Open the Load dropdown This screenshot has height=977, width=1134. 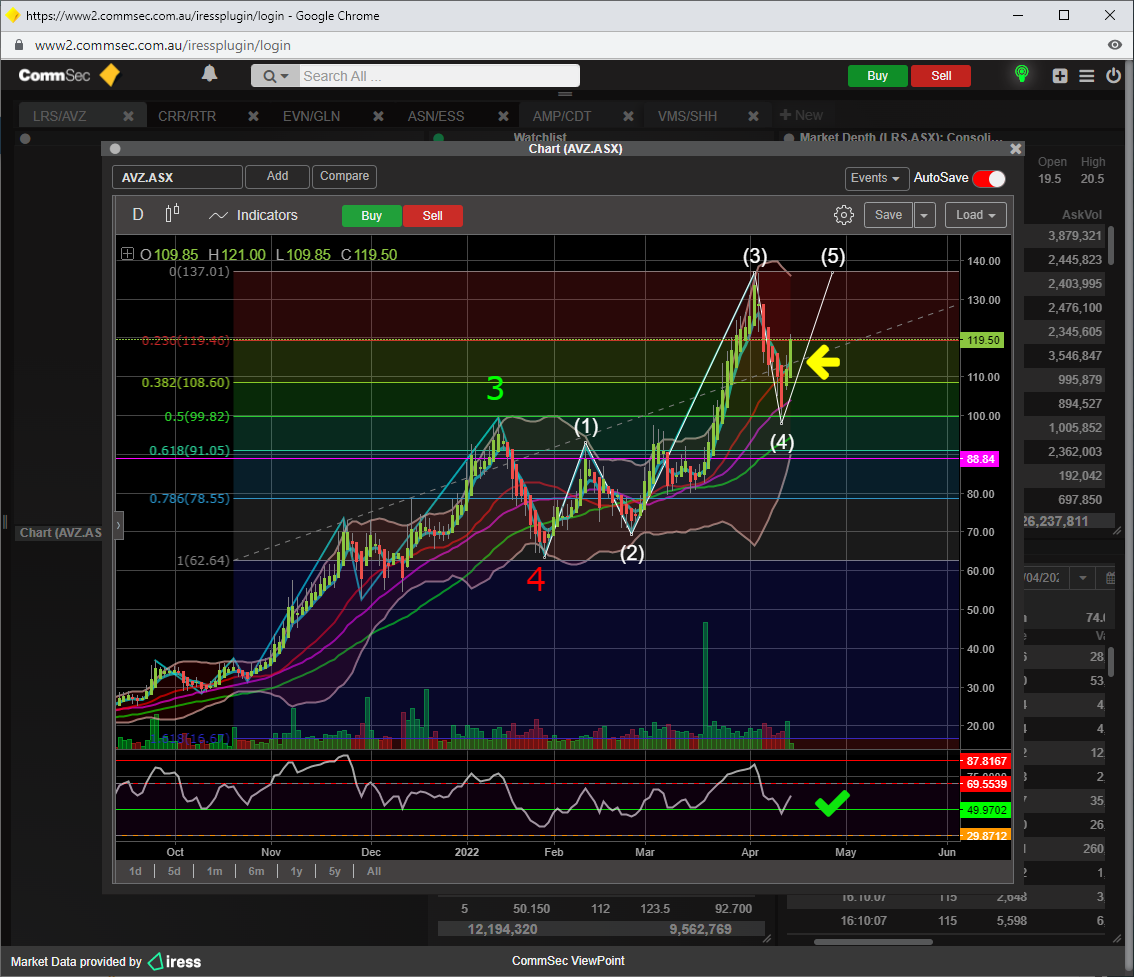[976, 215]
